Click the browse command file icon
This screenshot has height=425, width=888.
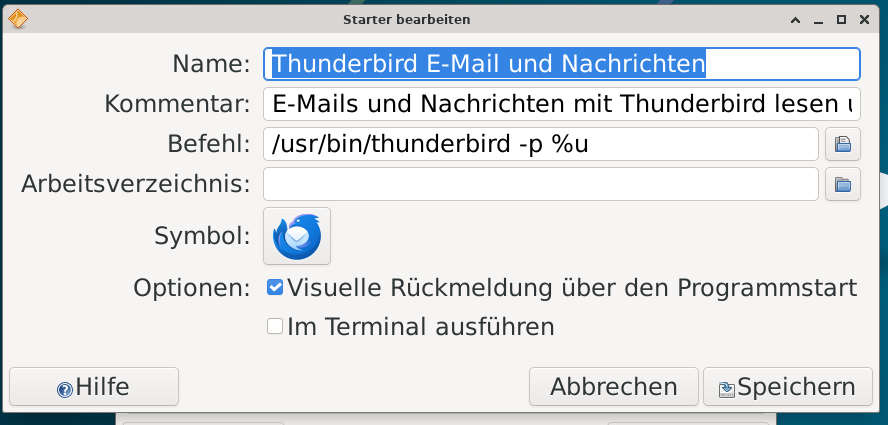click(842, 144)
